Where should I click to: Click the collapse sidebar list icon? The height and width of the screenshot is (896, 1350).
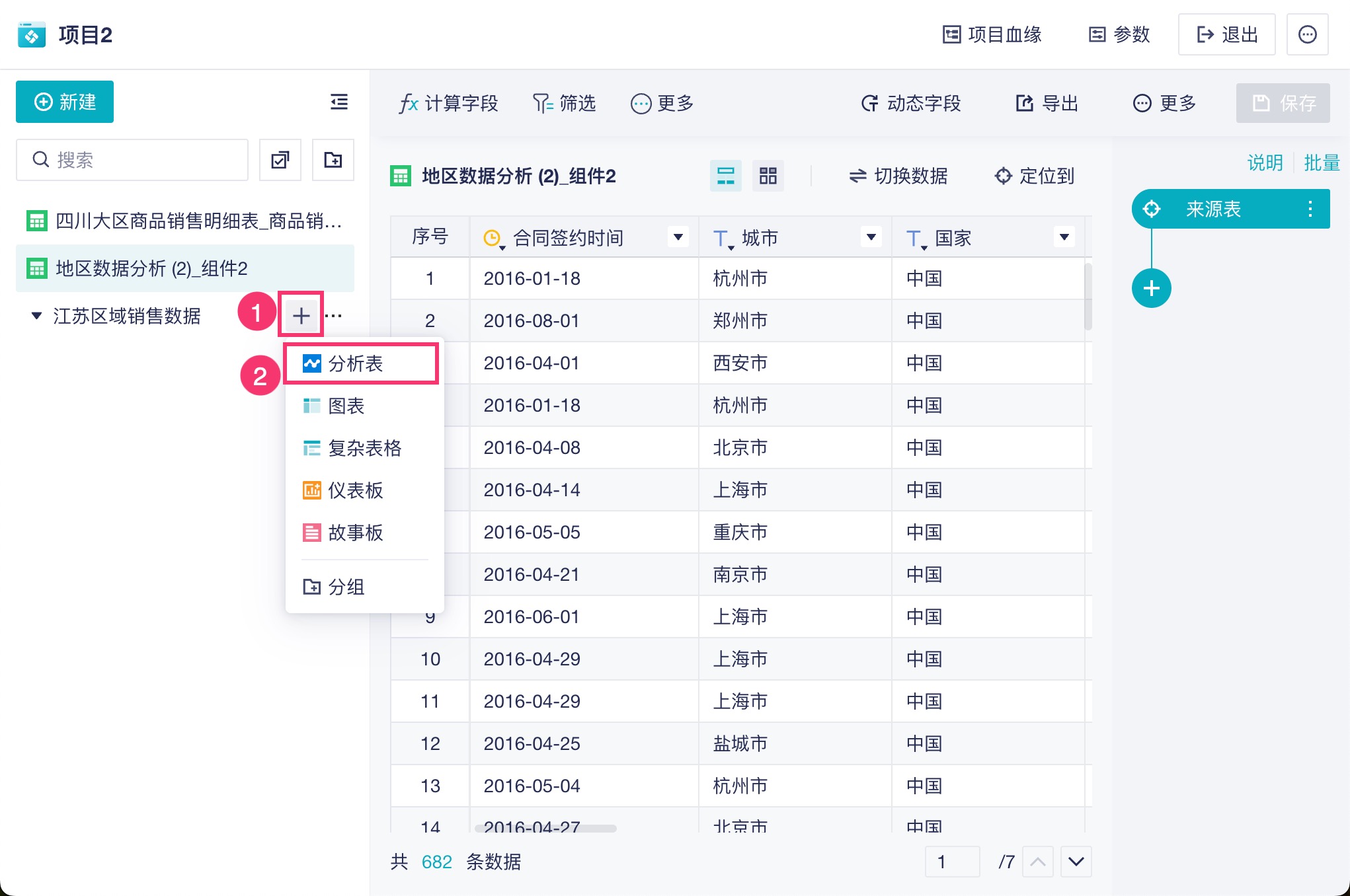338,102
